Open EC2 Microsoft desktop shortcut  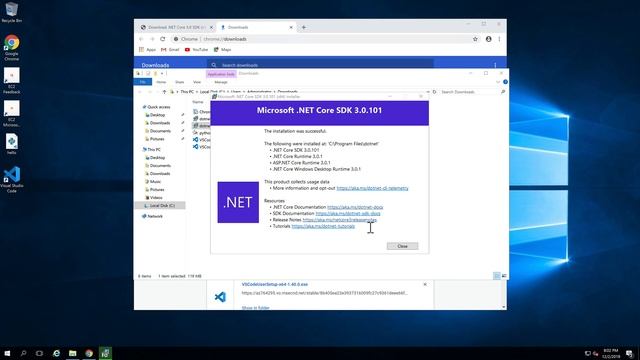[11, 113]
